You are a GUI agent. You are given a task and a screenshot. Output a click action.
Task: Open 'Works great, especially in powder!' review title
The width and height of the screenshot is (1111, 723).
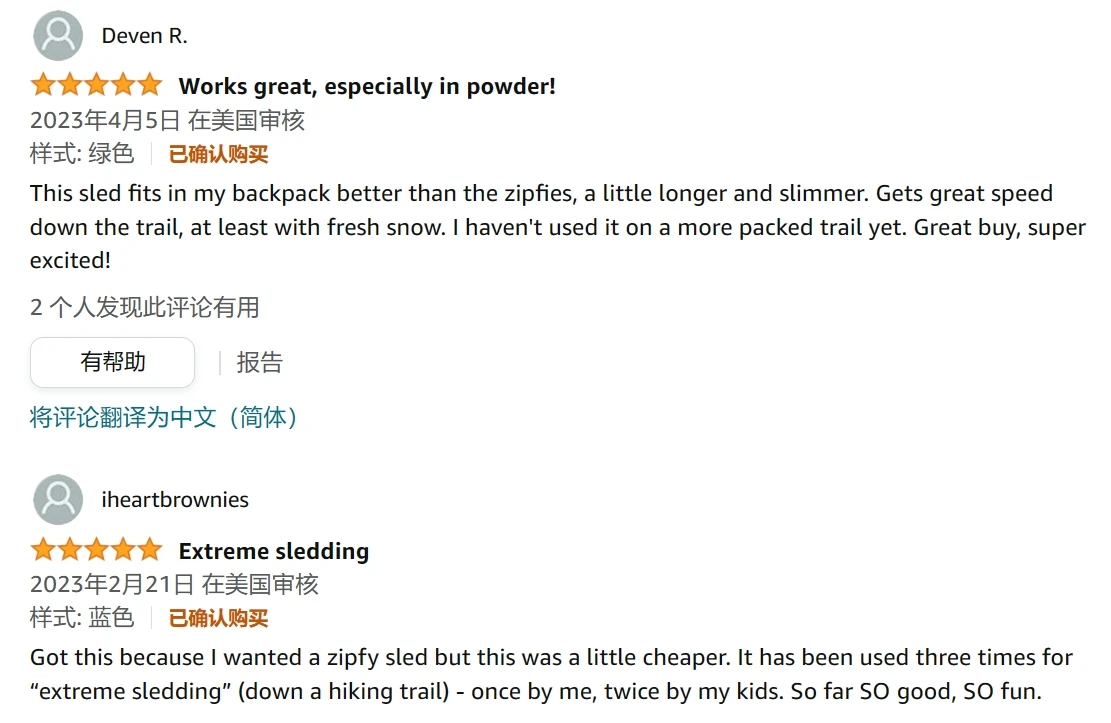[x=367, y=87]
